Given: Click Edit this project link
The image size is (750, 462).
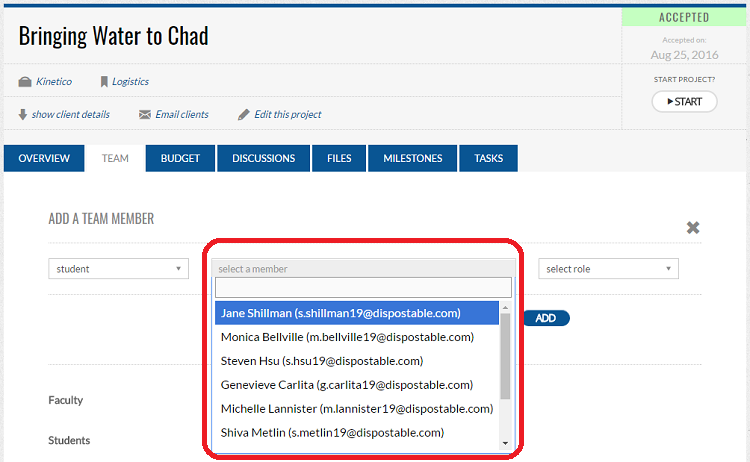Looking at the screenshot, I should [x=287, y=114].
